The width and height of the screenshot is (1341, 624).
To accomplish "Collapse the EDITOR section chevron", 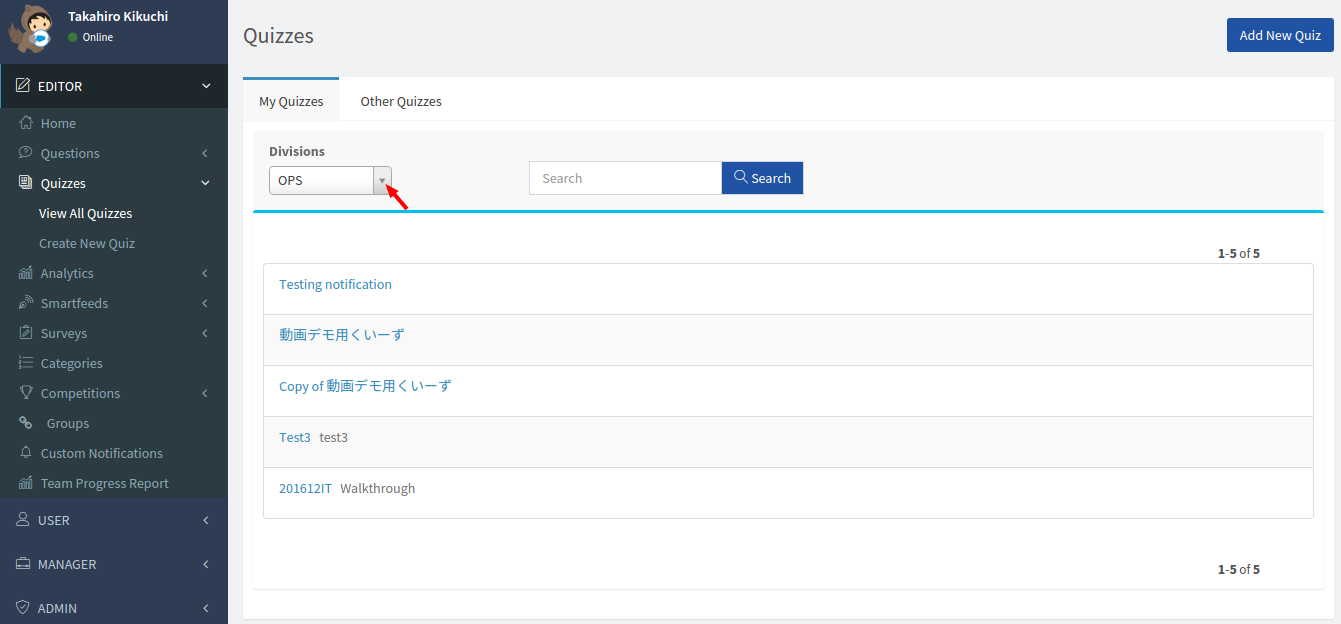I will click(x=206, y=86).
